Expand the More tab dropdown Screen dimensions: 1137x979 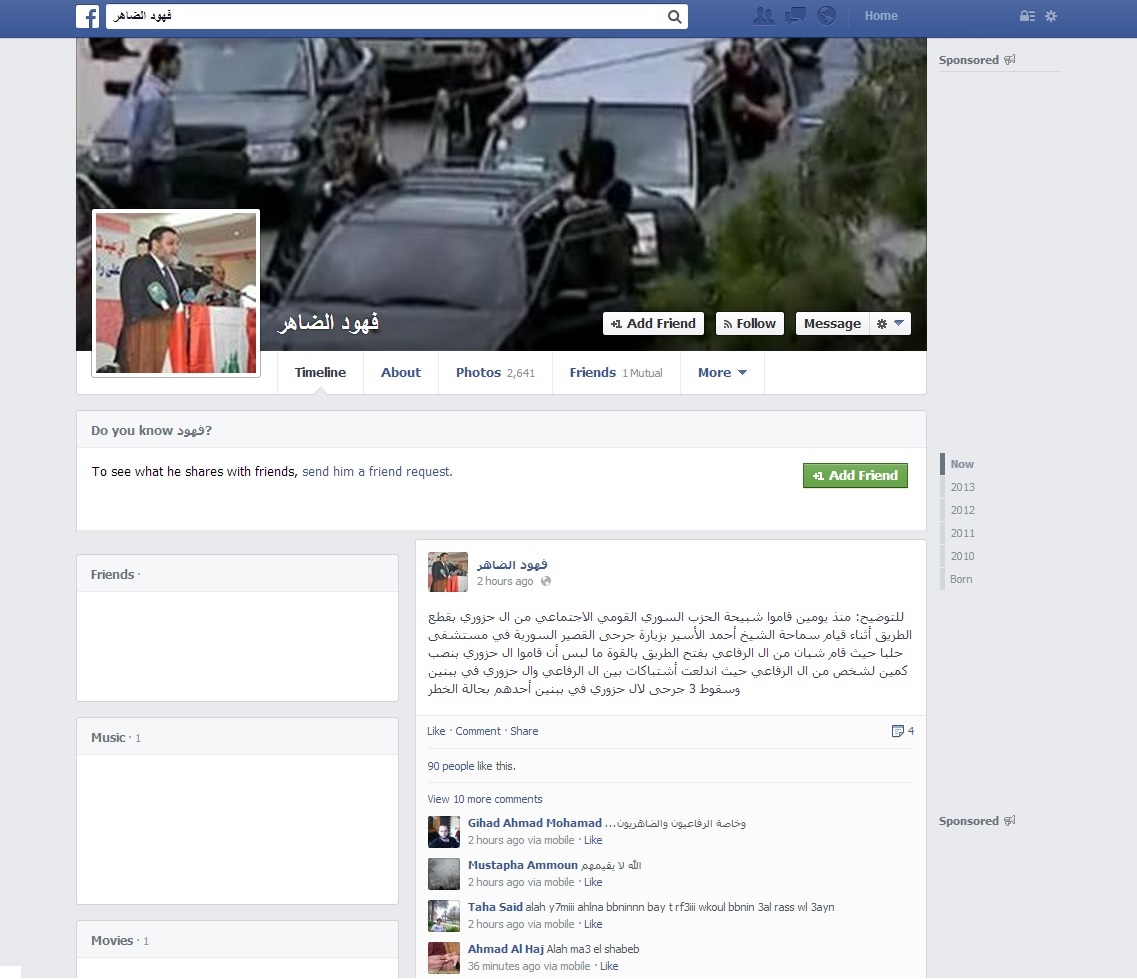point(722,373)
